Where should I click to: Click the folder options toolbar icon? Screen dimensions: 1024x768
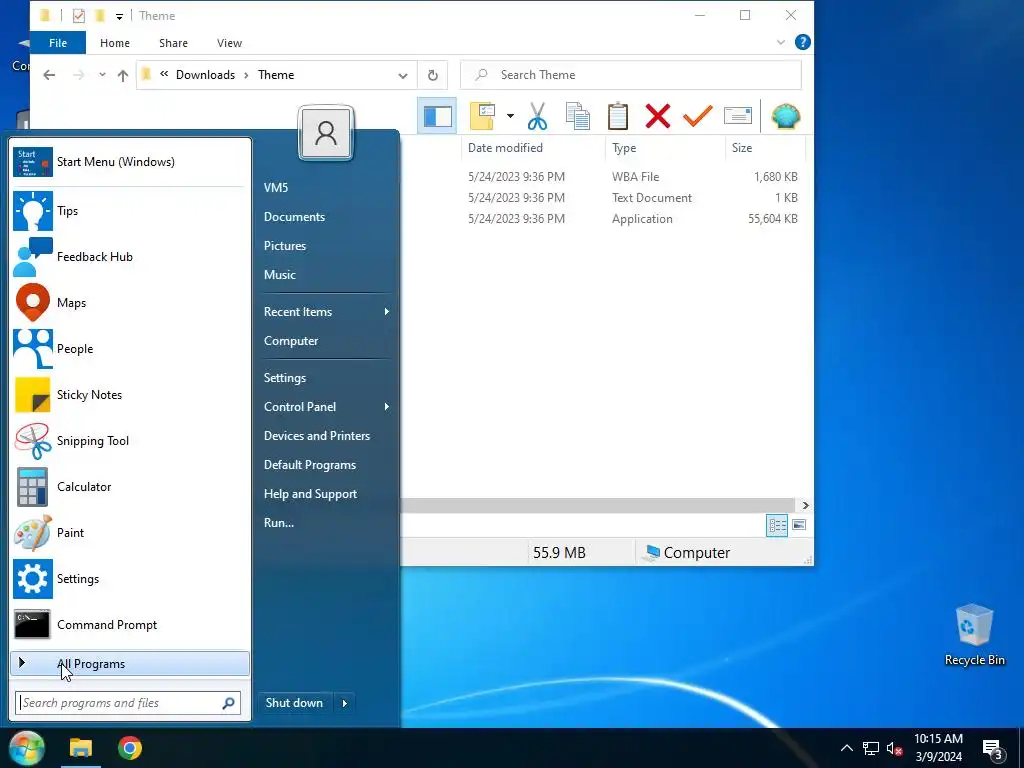click(x=483, y=116)
